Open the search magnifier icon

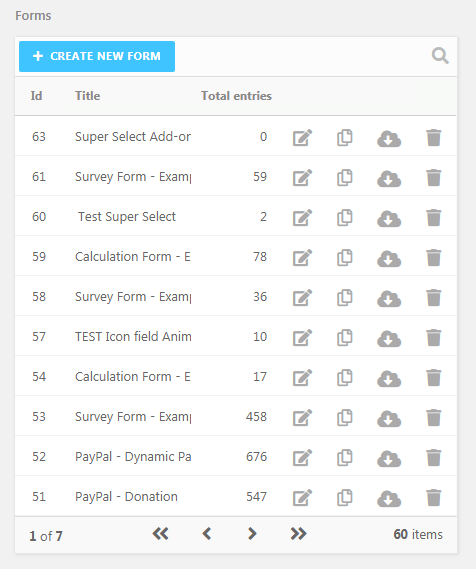tap(440, 56)
